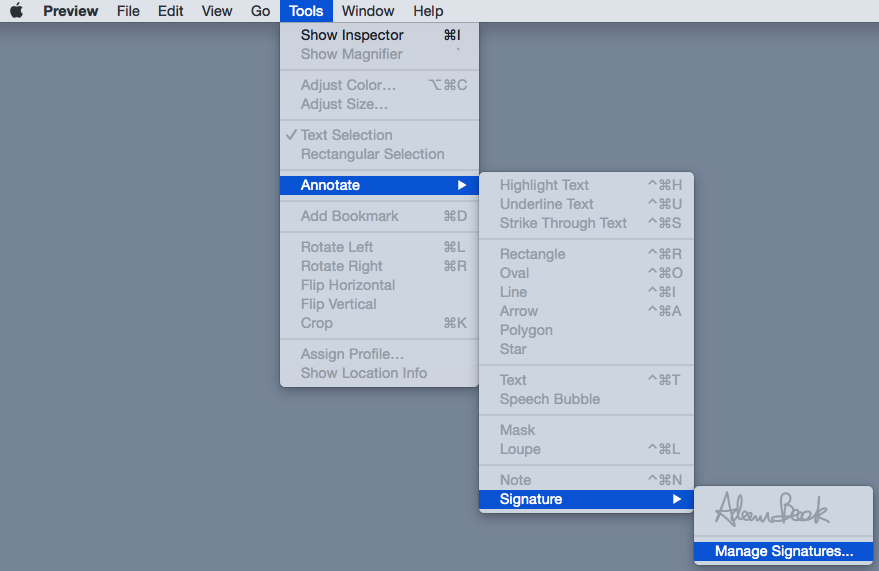Choose Show Inspector
The width and height of the screenshot is (879, 571).
[x=380, y=35]
